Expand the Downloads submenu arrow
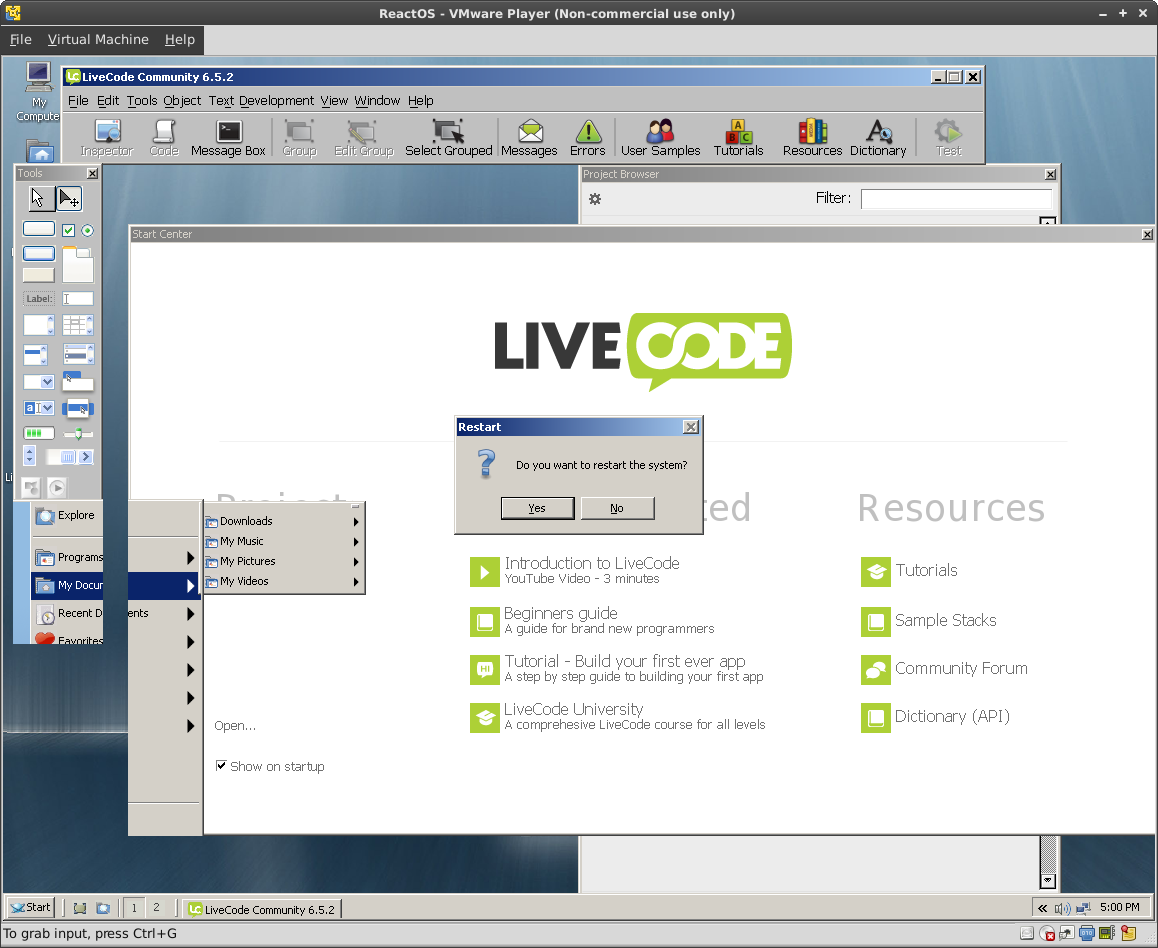 pos(355,521)
